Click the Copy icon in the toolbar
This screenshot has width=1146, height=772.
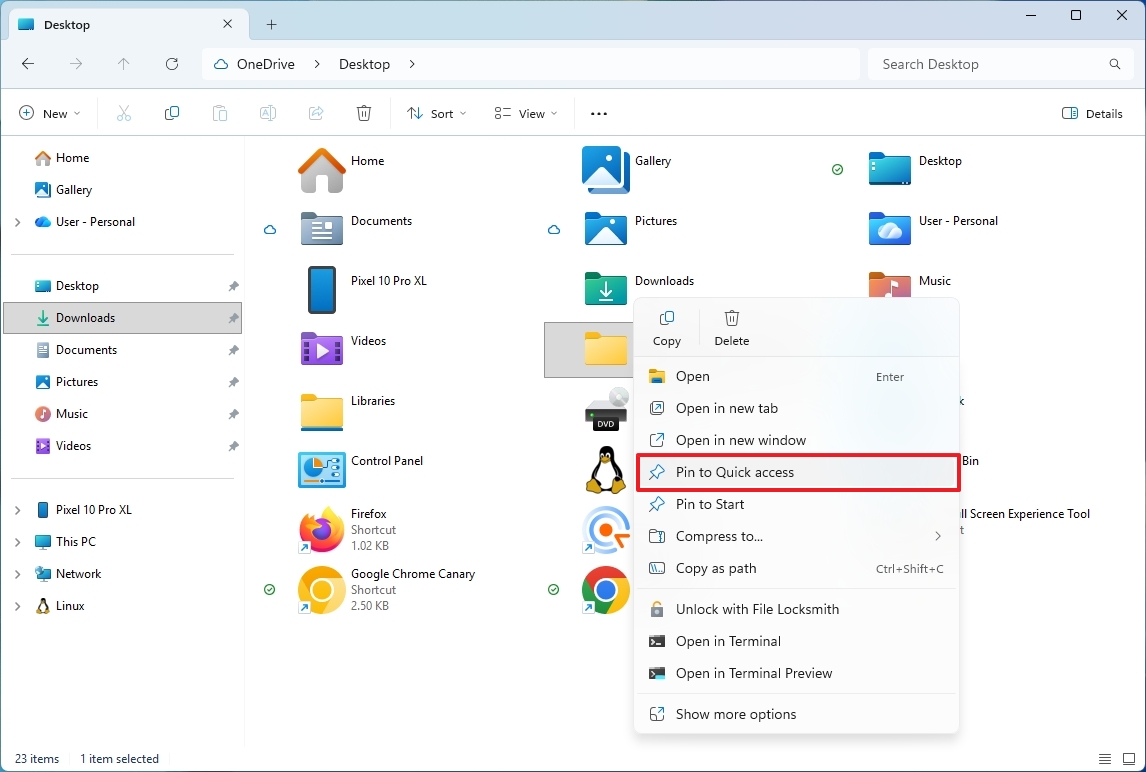[172, 113]
